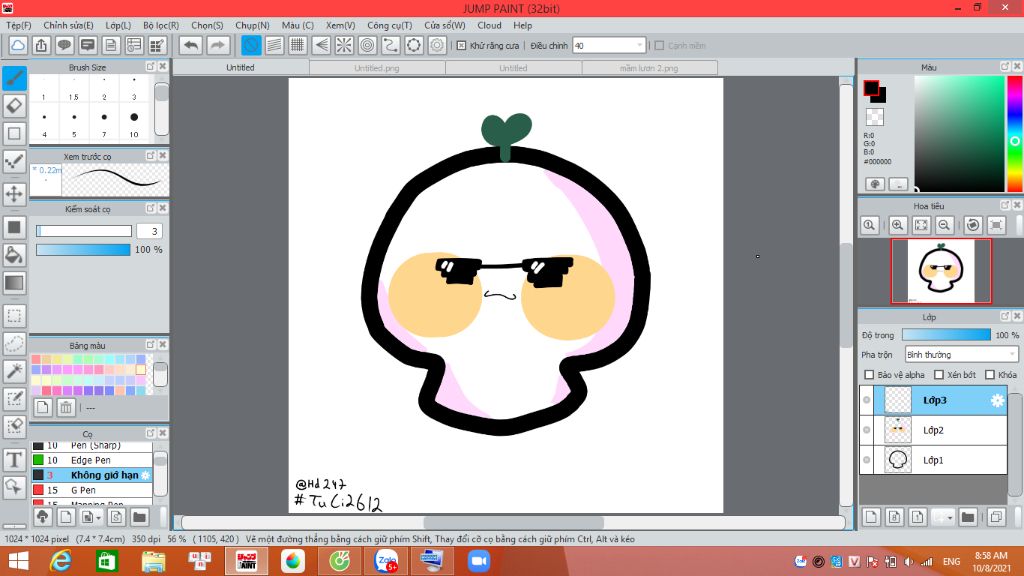Add a new layer in the layer panel

click(871, 517)
